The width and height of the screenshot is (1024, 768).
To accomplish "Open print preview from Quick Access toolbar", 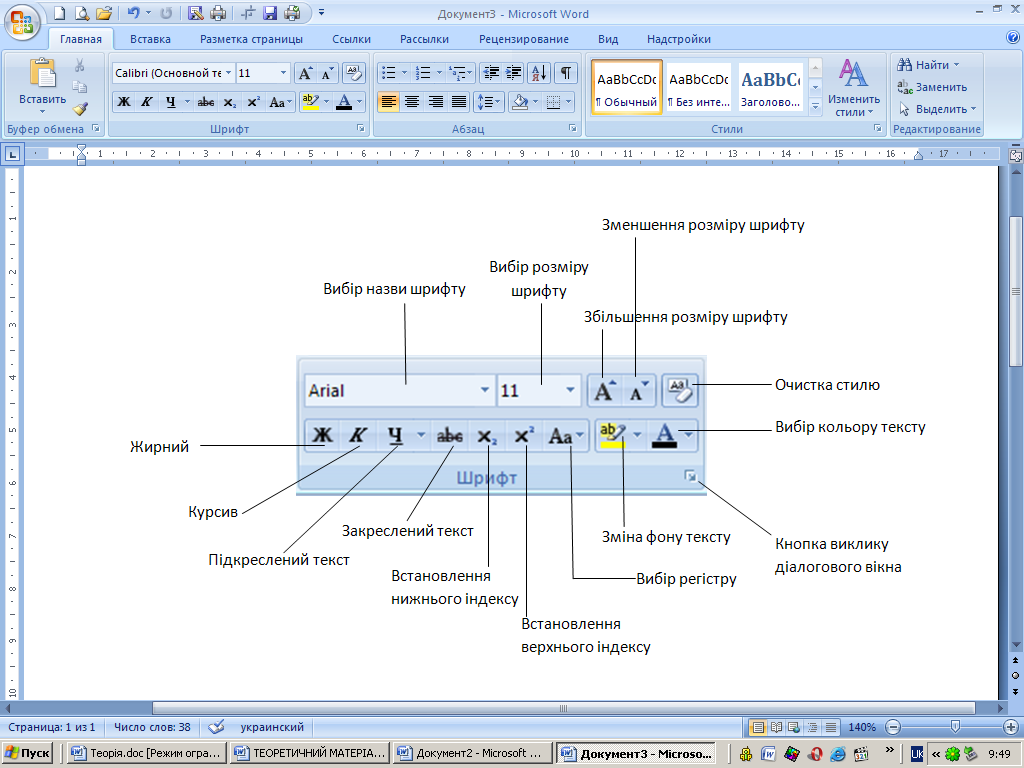I will tap(82, 13).
